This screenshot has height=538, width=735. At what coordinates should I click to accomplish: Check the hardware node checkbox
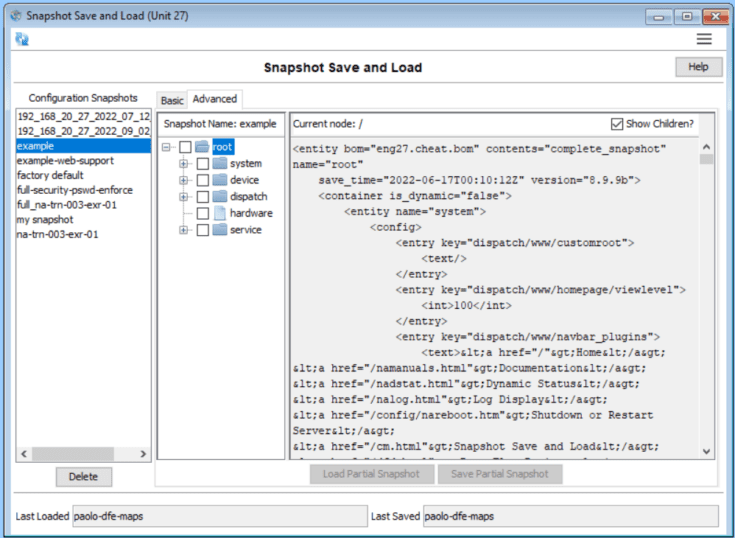202,213
